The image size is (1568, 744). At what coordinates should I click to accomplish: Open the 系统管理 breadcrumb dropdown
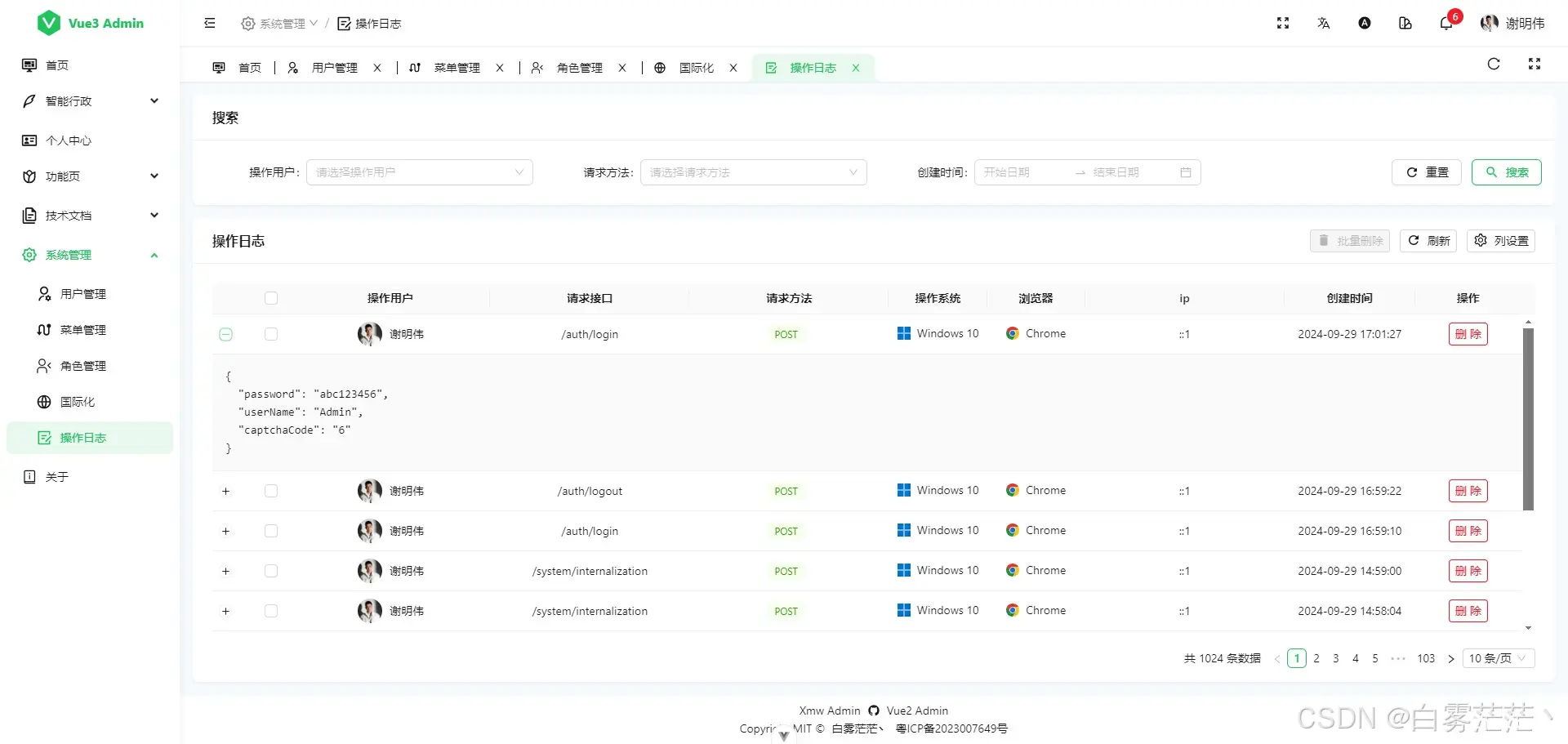[279, 24]
